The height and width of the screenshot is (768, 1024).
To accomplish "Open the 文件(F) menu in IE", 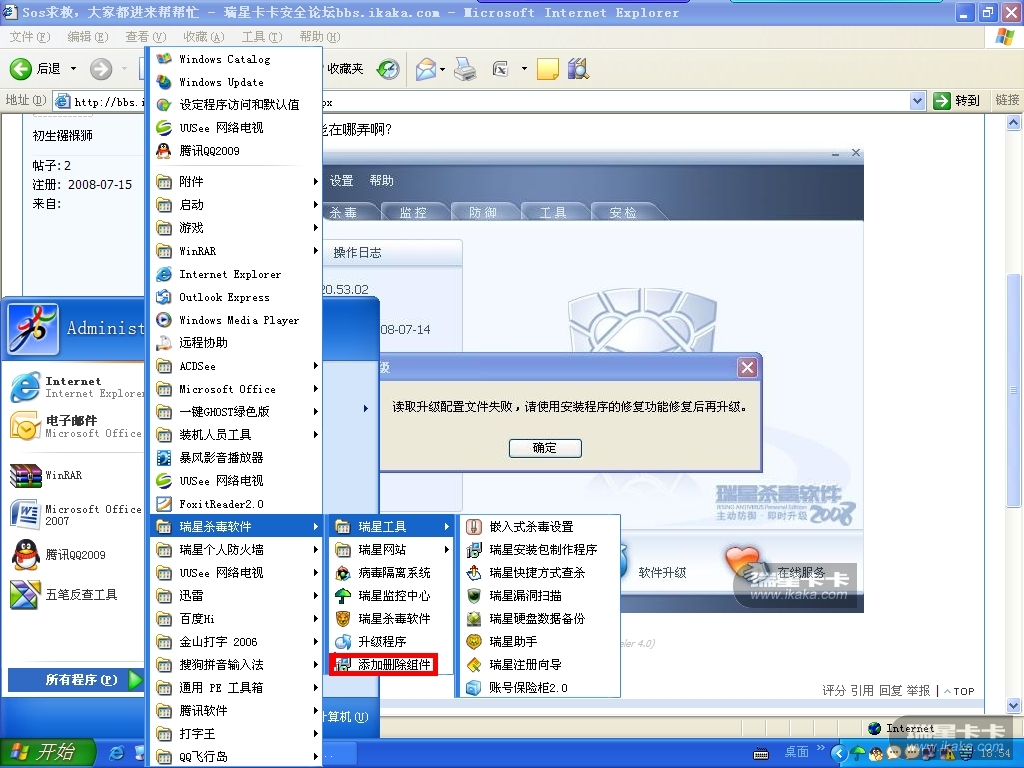I will point(30,37).
